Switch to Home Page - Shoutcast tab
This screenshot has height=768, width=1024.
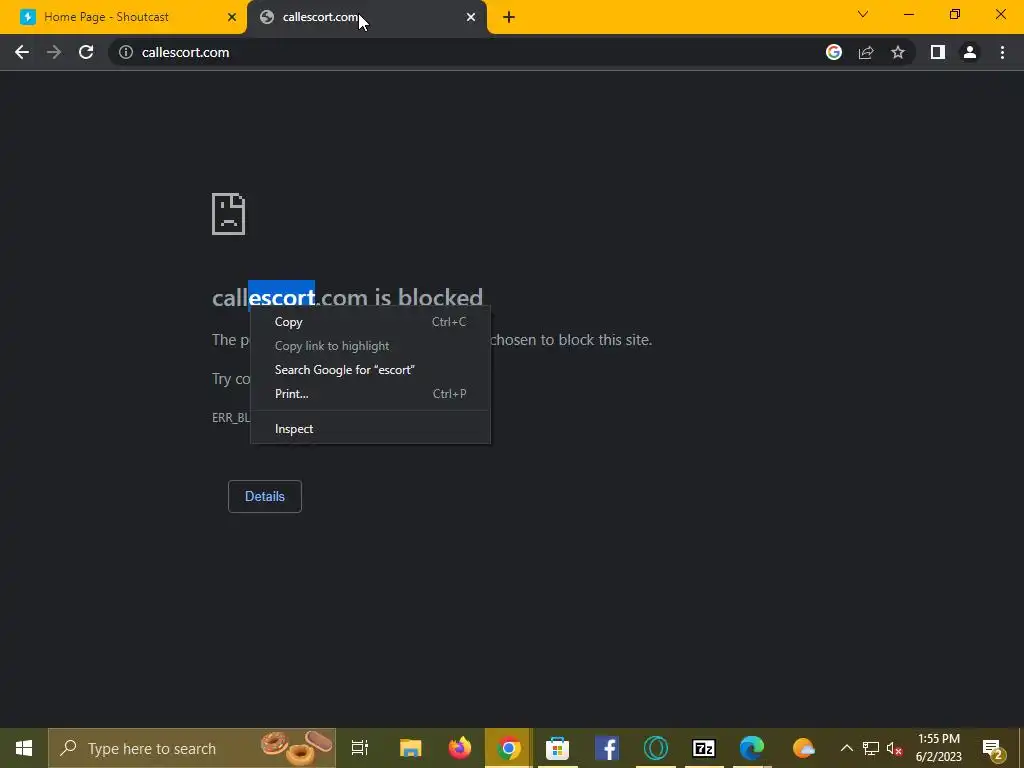(x=123, y=17)
